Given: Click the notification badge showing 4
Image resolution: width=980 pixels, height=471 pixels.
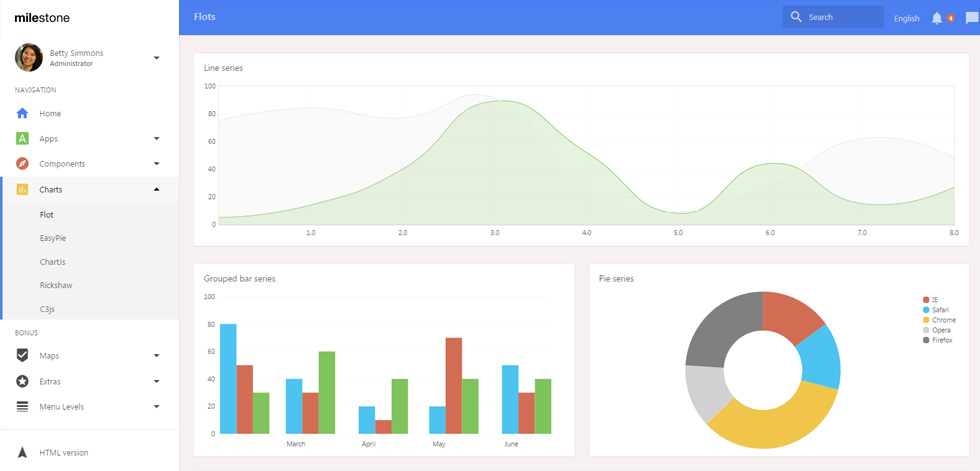Looking at the screenshot, I should (950, 18).
